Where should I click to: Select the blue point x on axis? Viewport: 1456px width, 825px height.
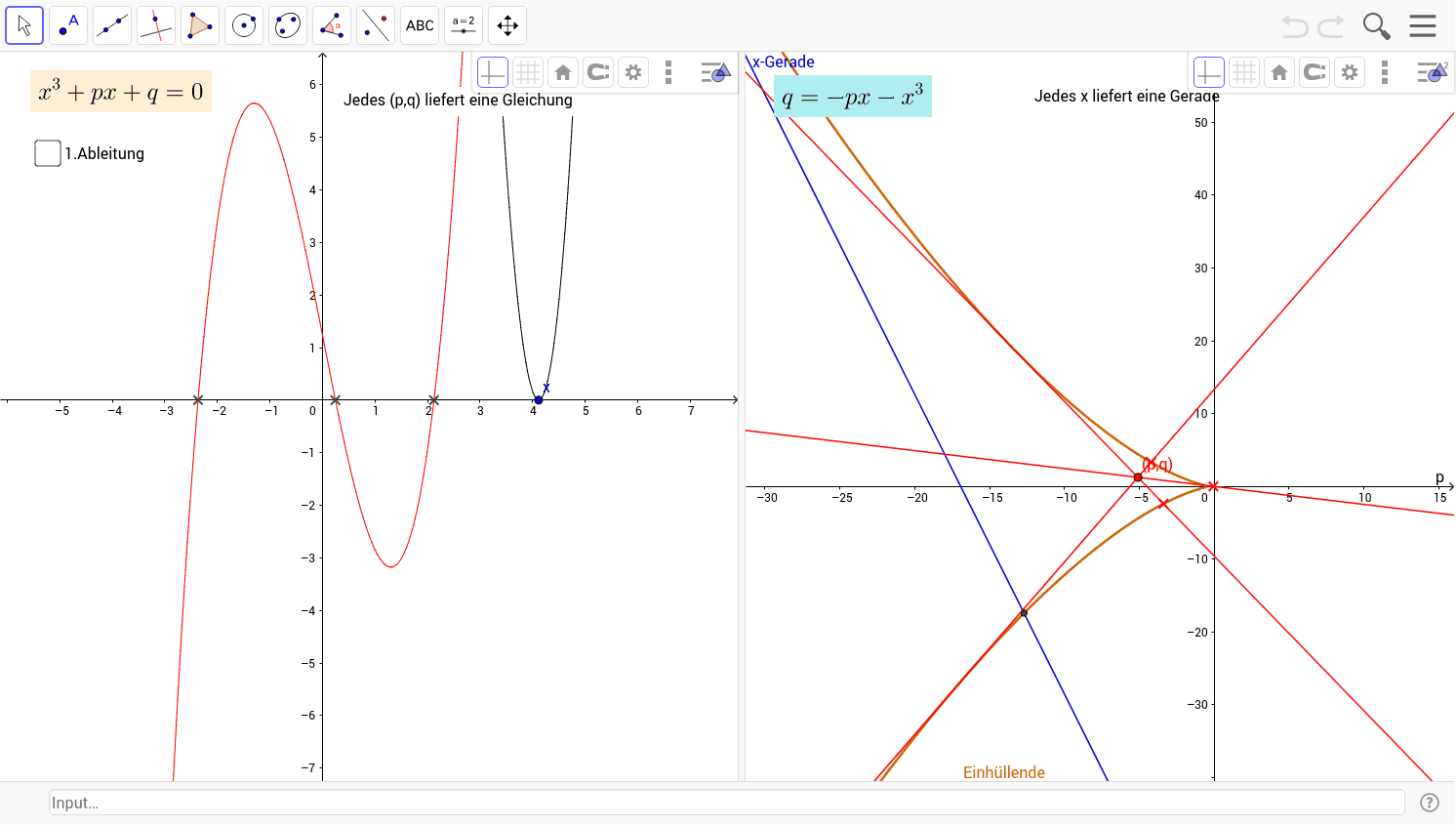539,400
